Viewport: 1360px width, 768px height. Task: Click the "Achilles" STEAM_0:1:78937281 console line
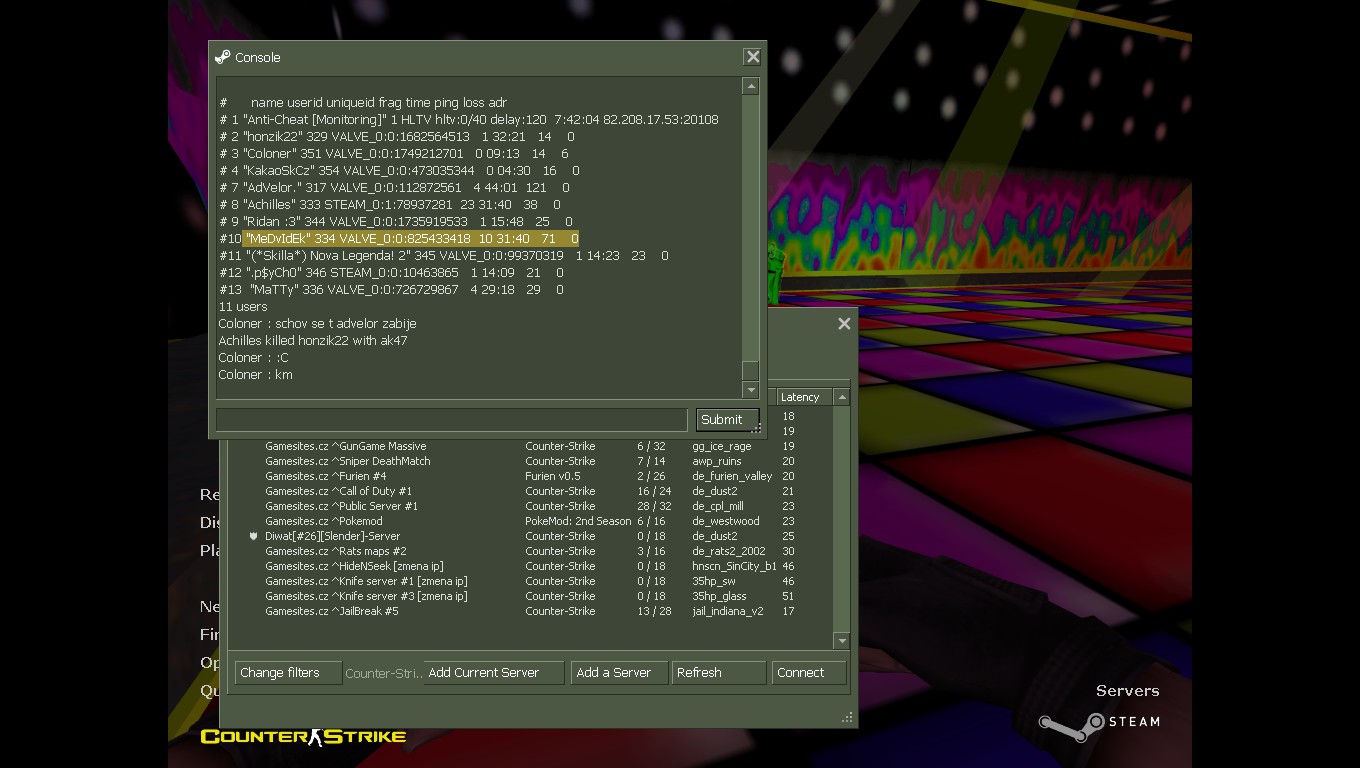(390, 204)
